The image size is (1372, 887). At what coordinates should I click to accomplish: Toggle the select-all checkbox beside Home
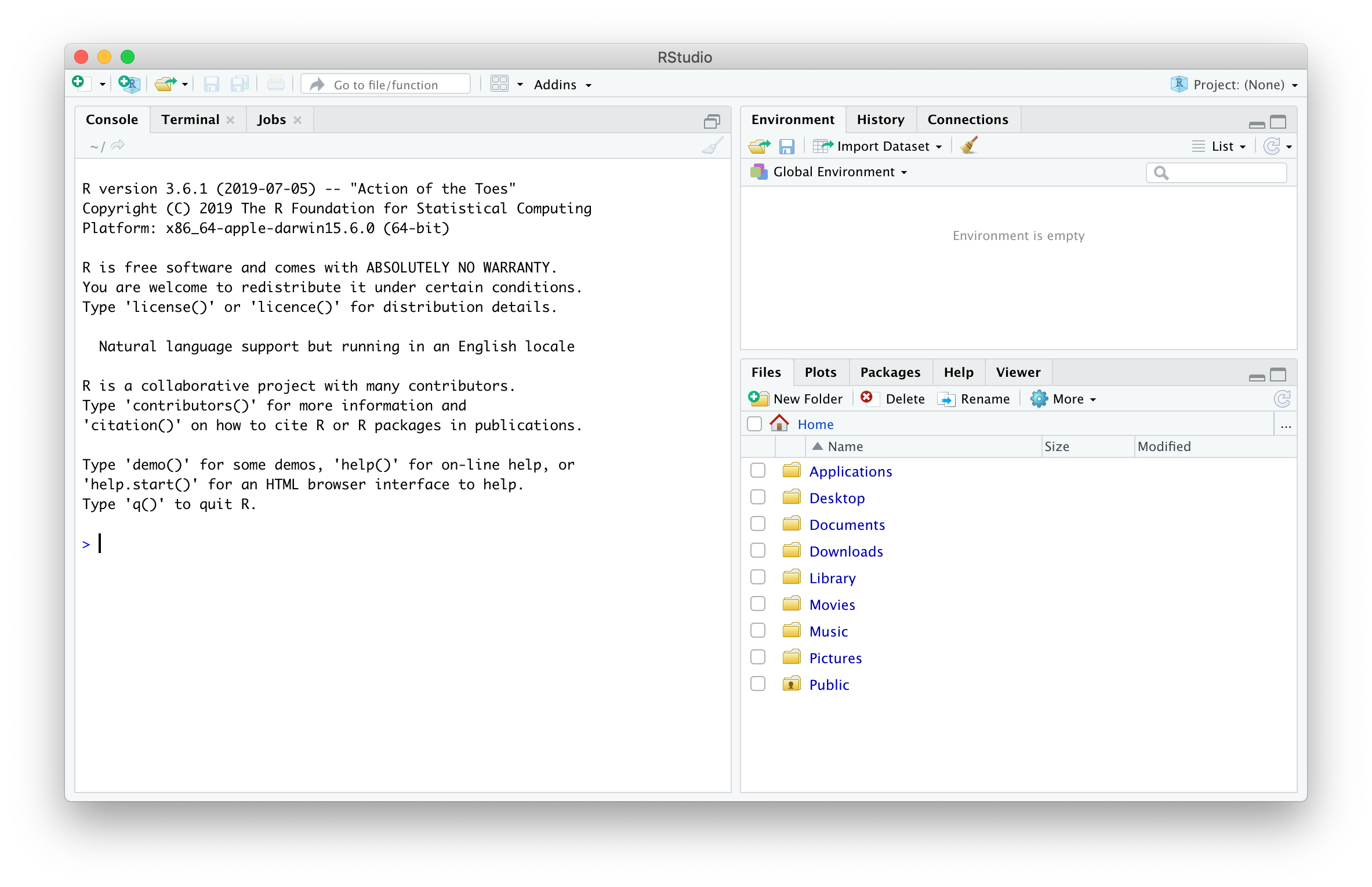(x=754, y=424)
